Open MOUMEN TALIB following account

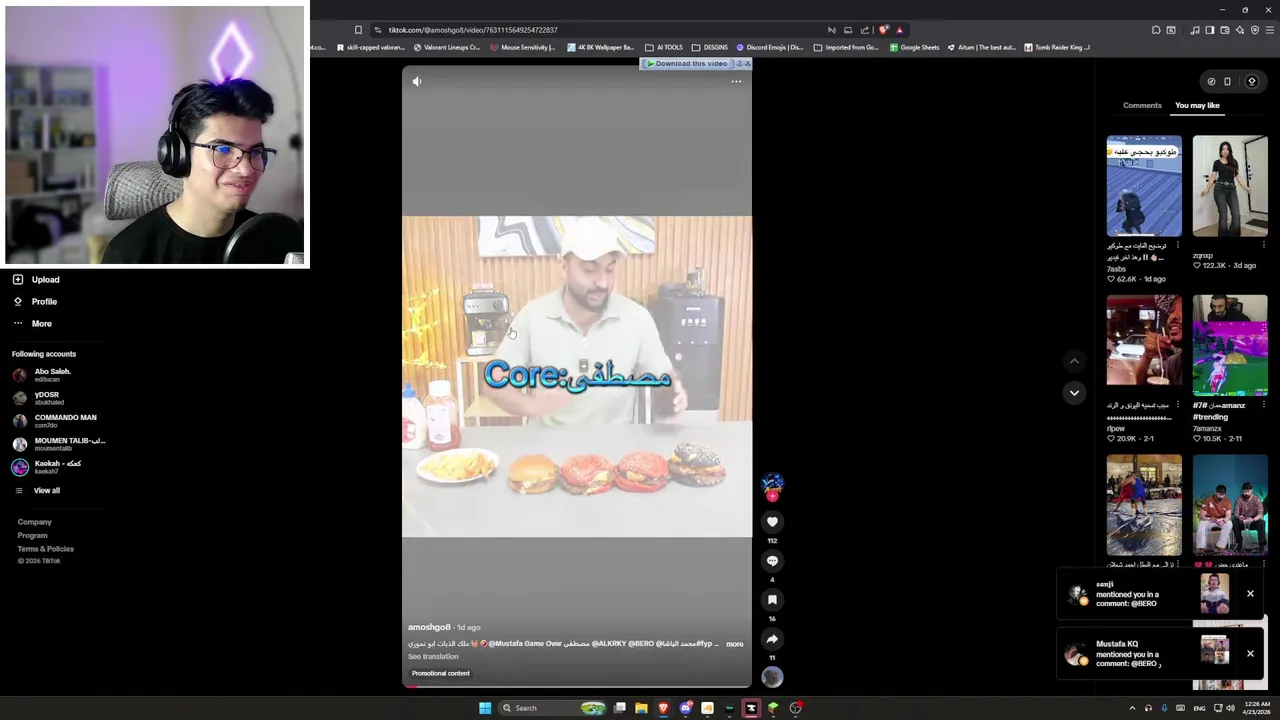[x=58, y=444]
